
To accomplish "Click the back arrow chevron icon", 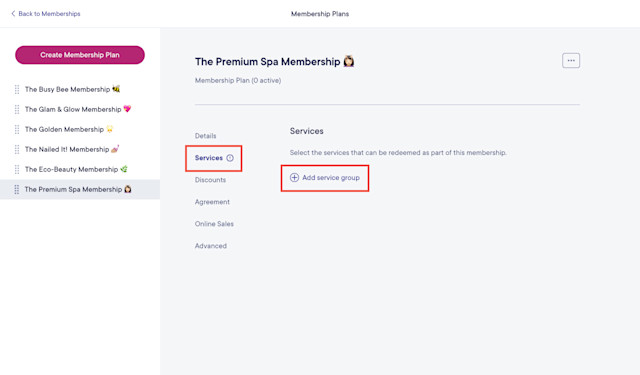I will 13,13.
